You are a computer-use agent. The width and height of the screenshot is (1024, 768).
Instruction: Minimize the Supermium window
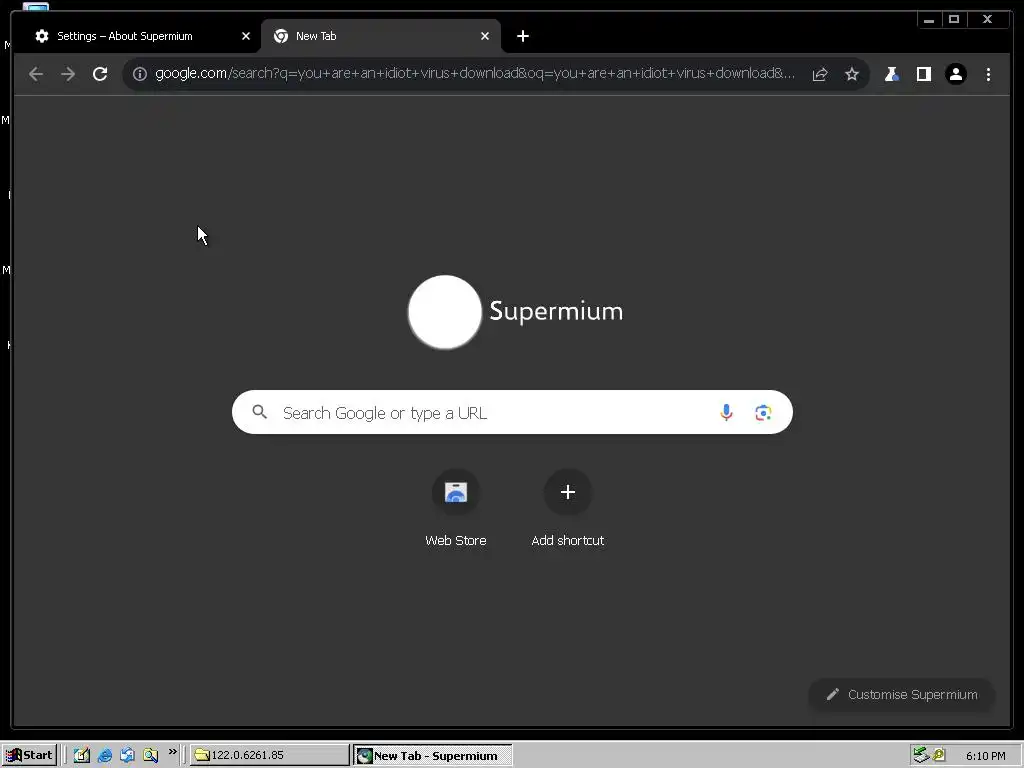tap(929, 20)
